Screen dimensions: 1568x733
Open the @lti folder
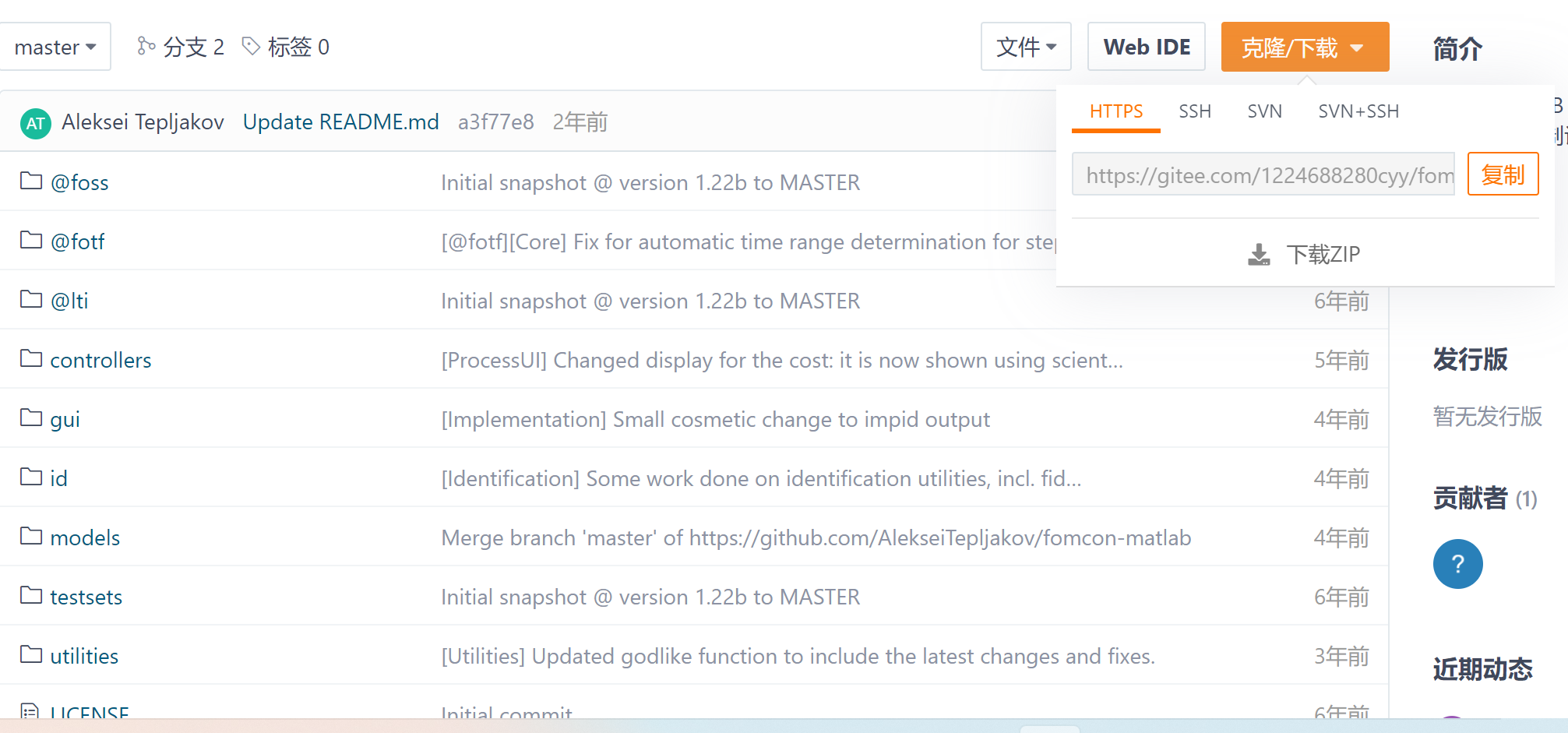tap(69, 301)
